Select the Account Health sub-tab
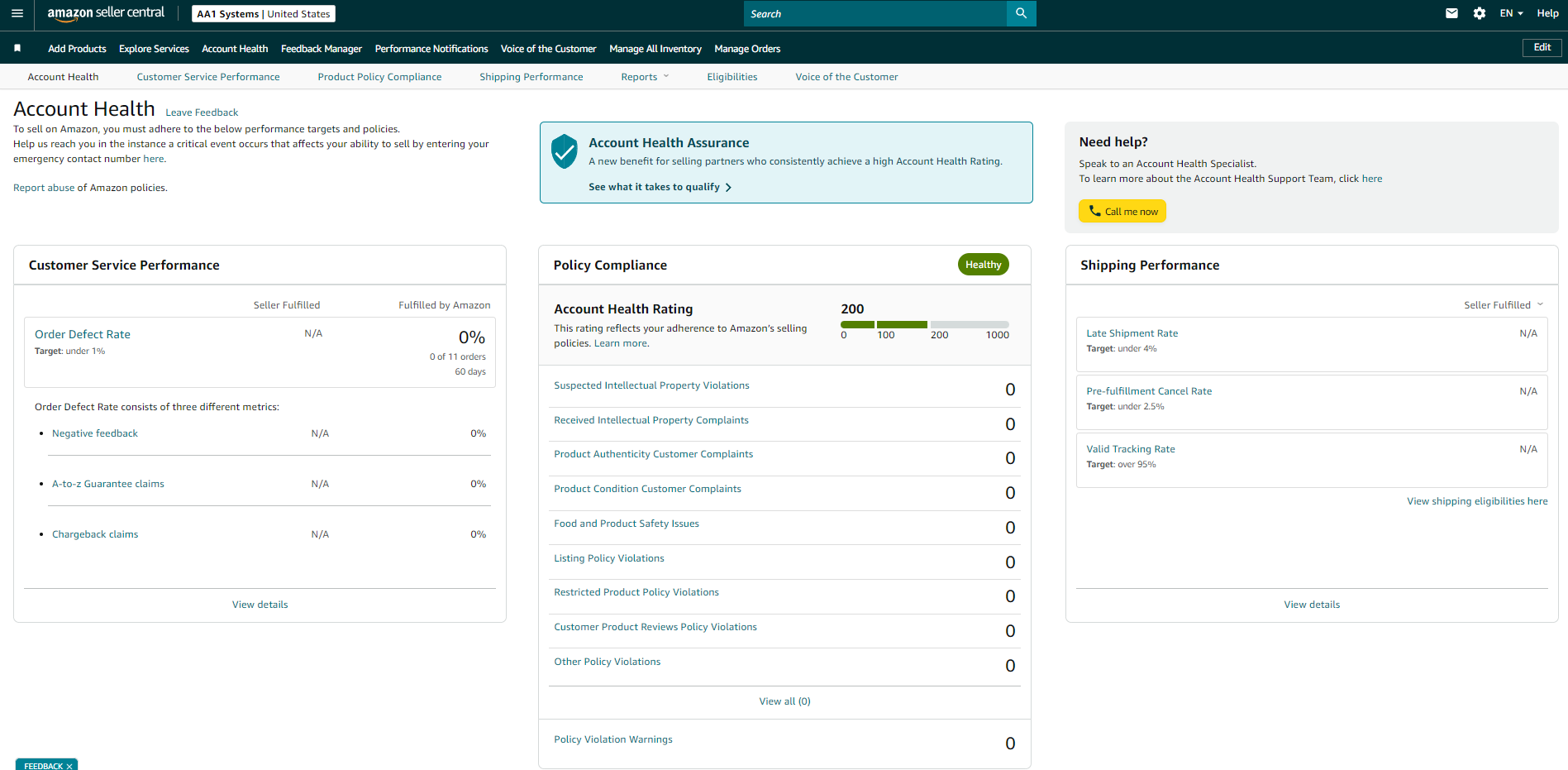The height and width of the screenshot is (770, 1568). (x=63, y=77)
